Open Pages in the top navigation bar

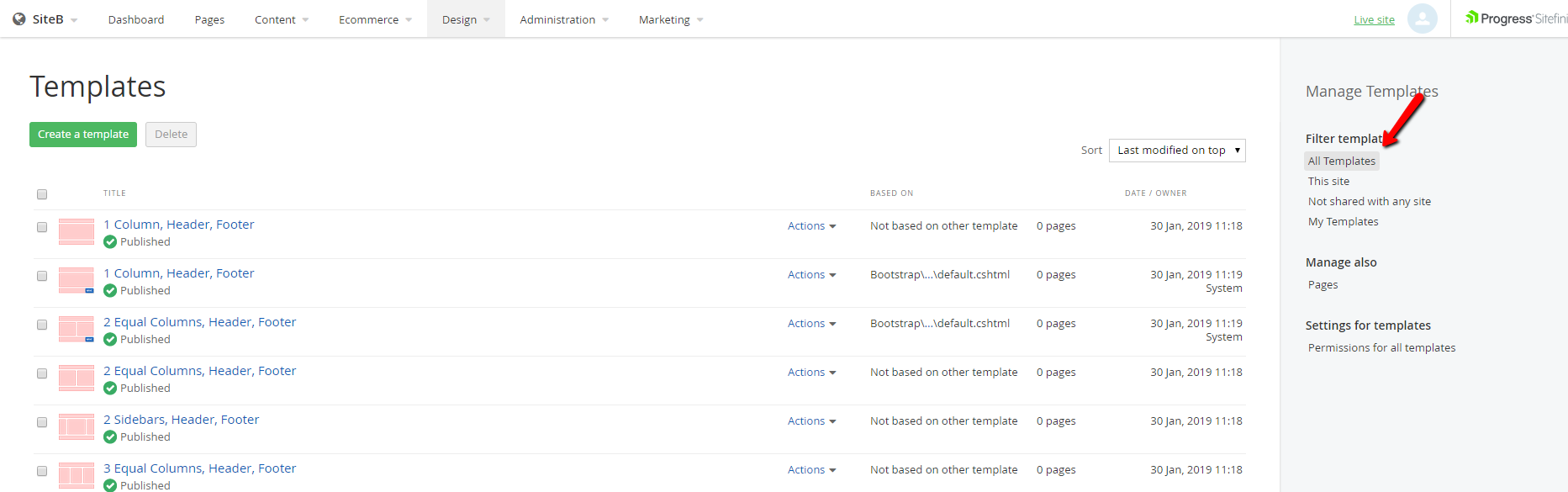coord(209,19)
